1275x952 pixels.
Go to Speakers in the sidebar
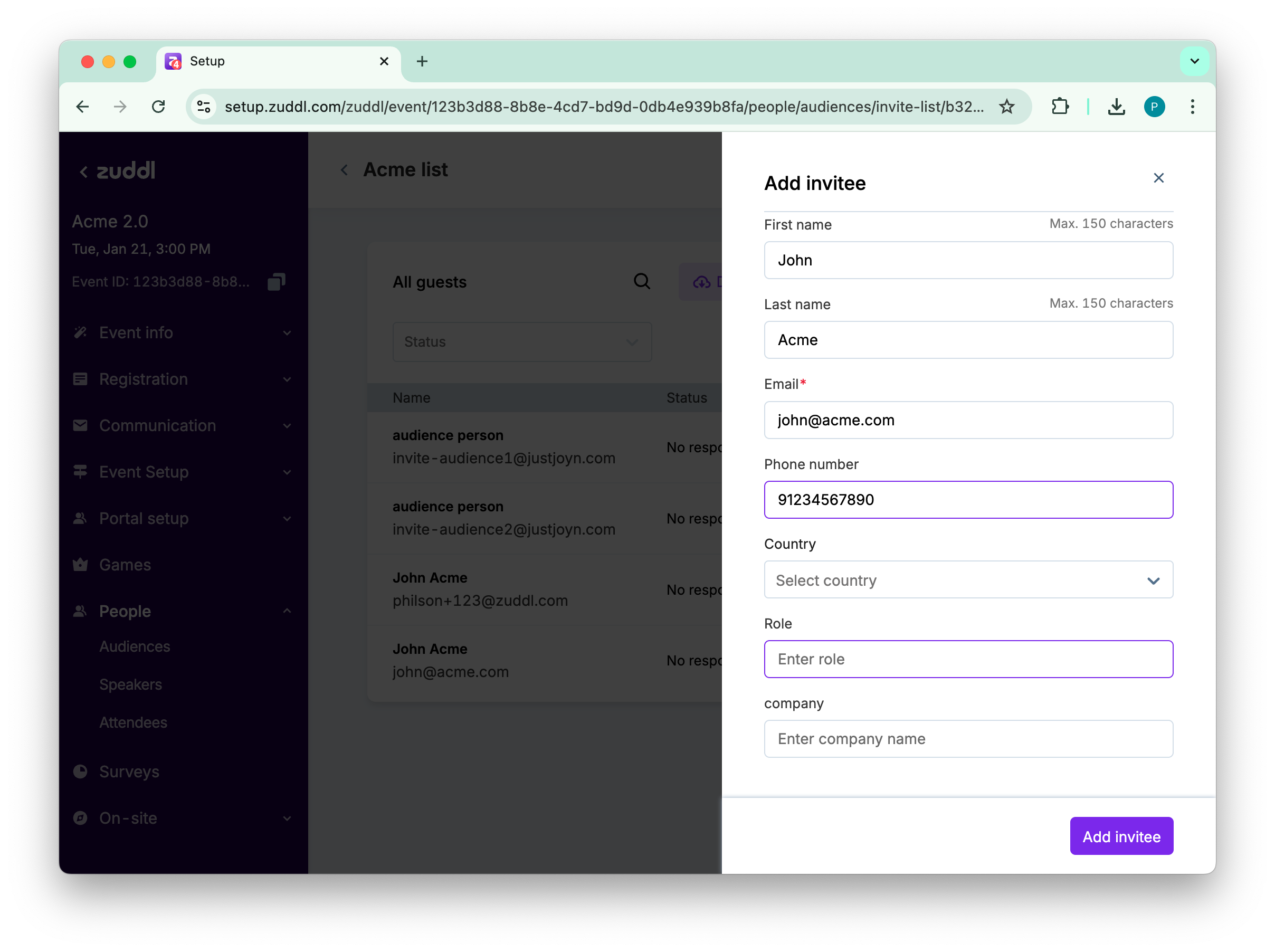pos(130,684)
